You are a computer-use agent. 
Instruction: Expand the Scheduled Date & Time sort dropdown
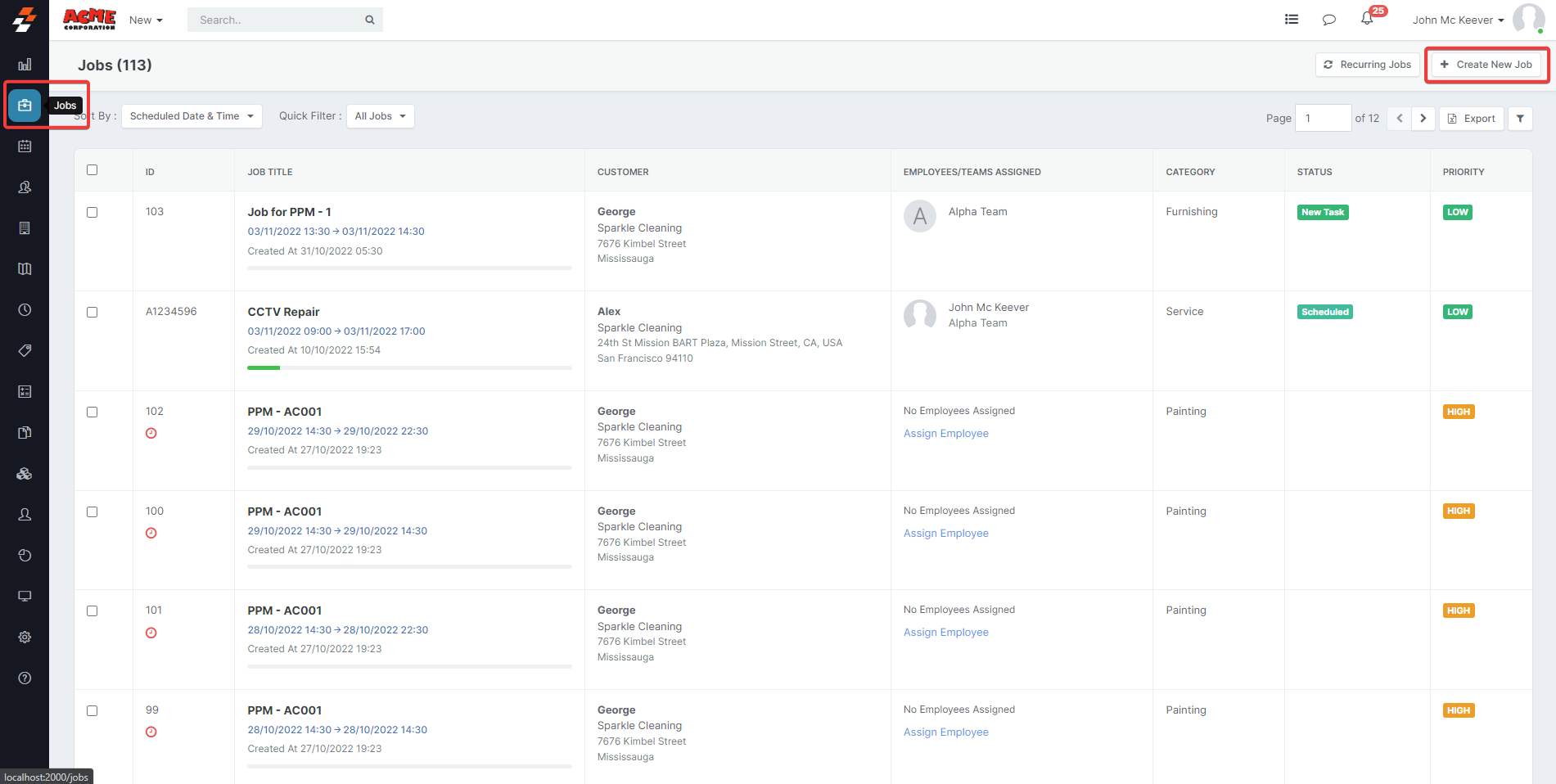click(192, 116)
